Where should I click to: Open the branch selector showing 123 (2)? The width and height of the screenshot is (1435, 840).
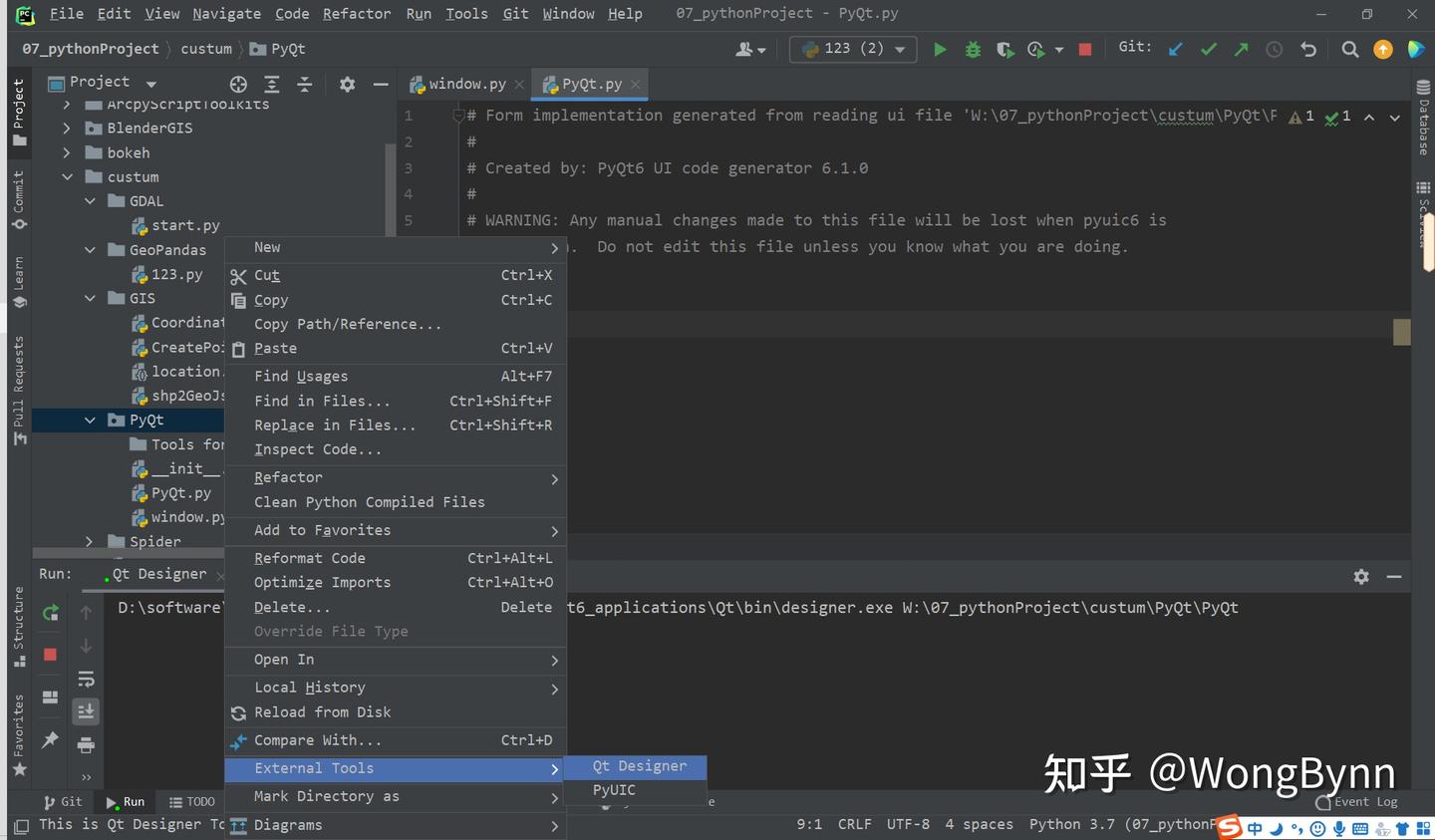point(853,48)
